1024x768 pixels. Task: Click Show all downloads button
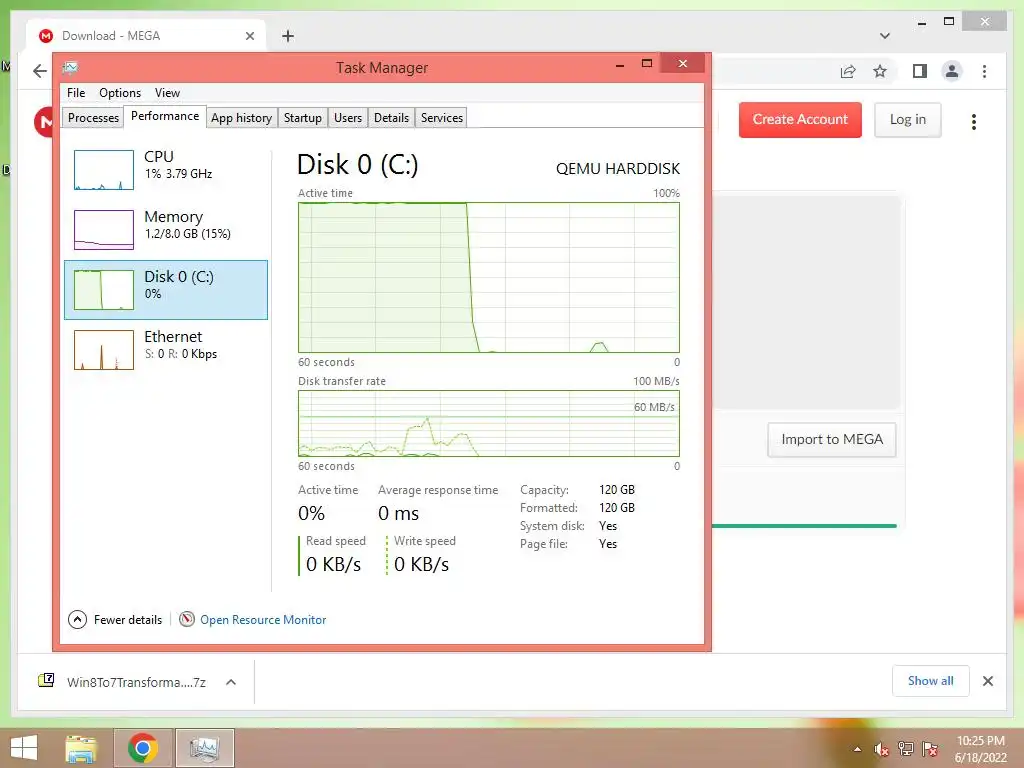[930, 681]
